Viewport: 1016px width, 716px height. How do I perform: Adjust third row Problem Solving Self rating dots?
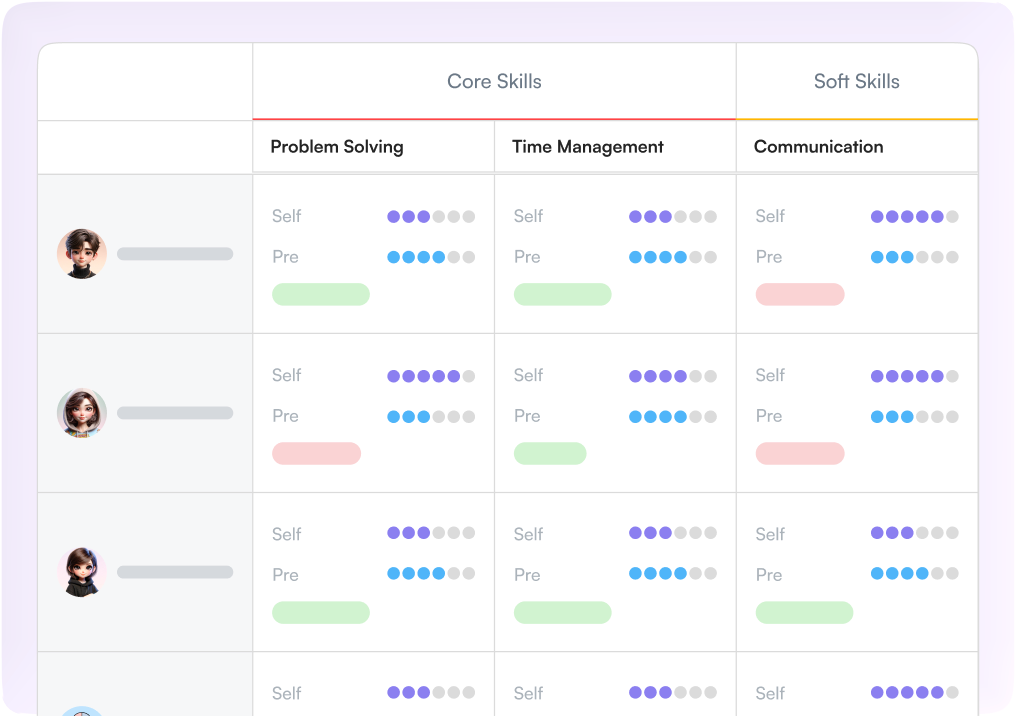pos(431,533)
